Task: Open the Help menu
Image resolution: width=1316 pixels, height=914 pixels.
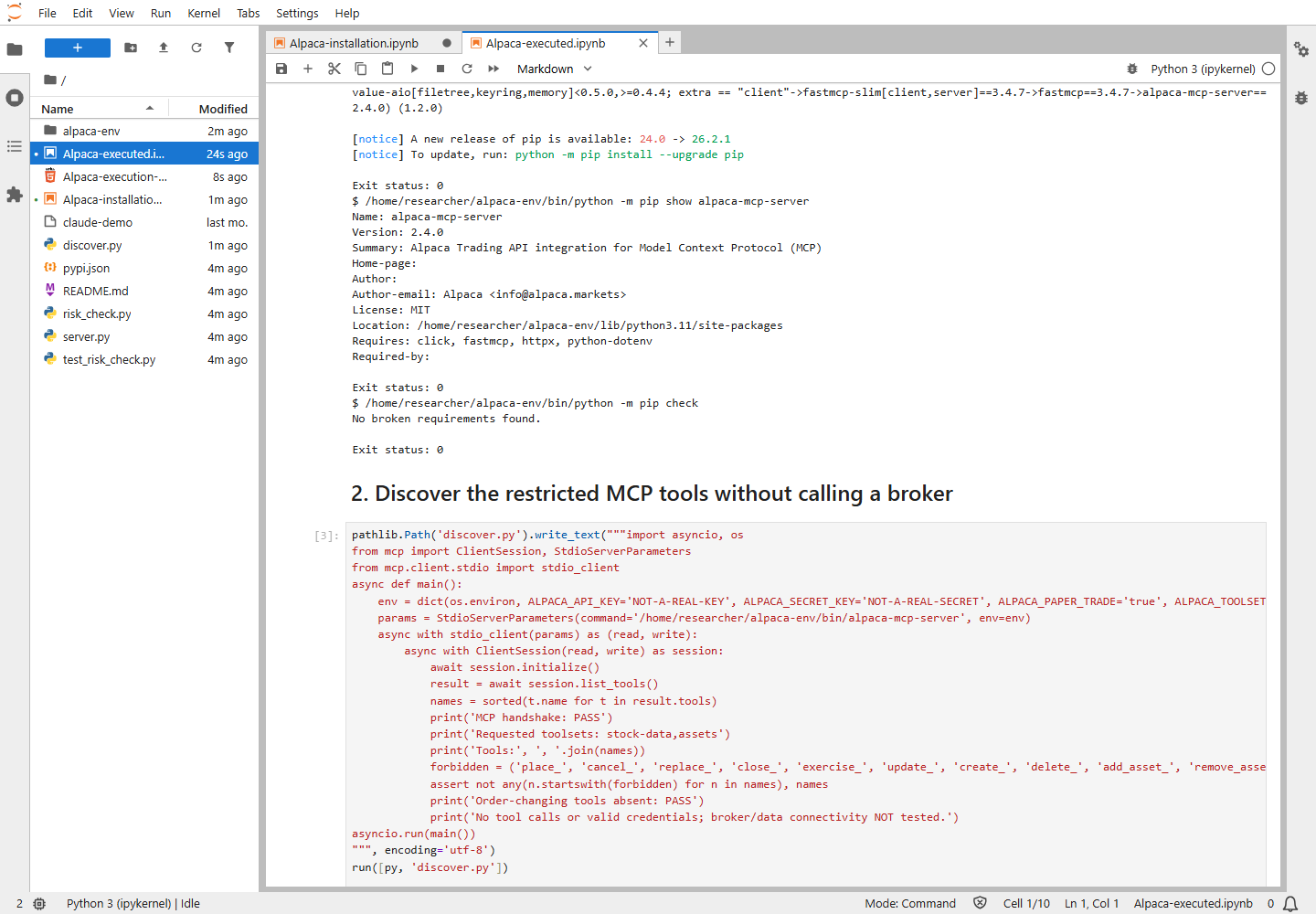Action: (347, 13)
